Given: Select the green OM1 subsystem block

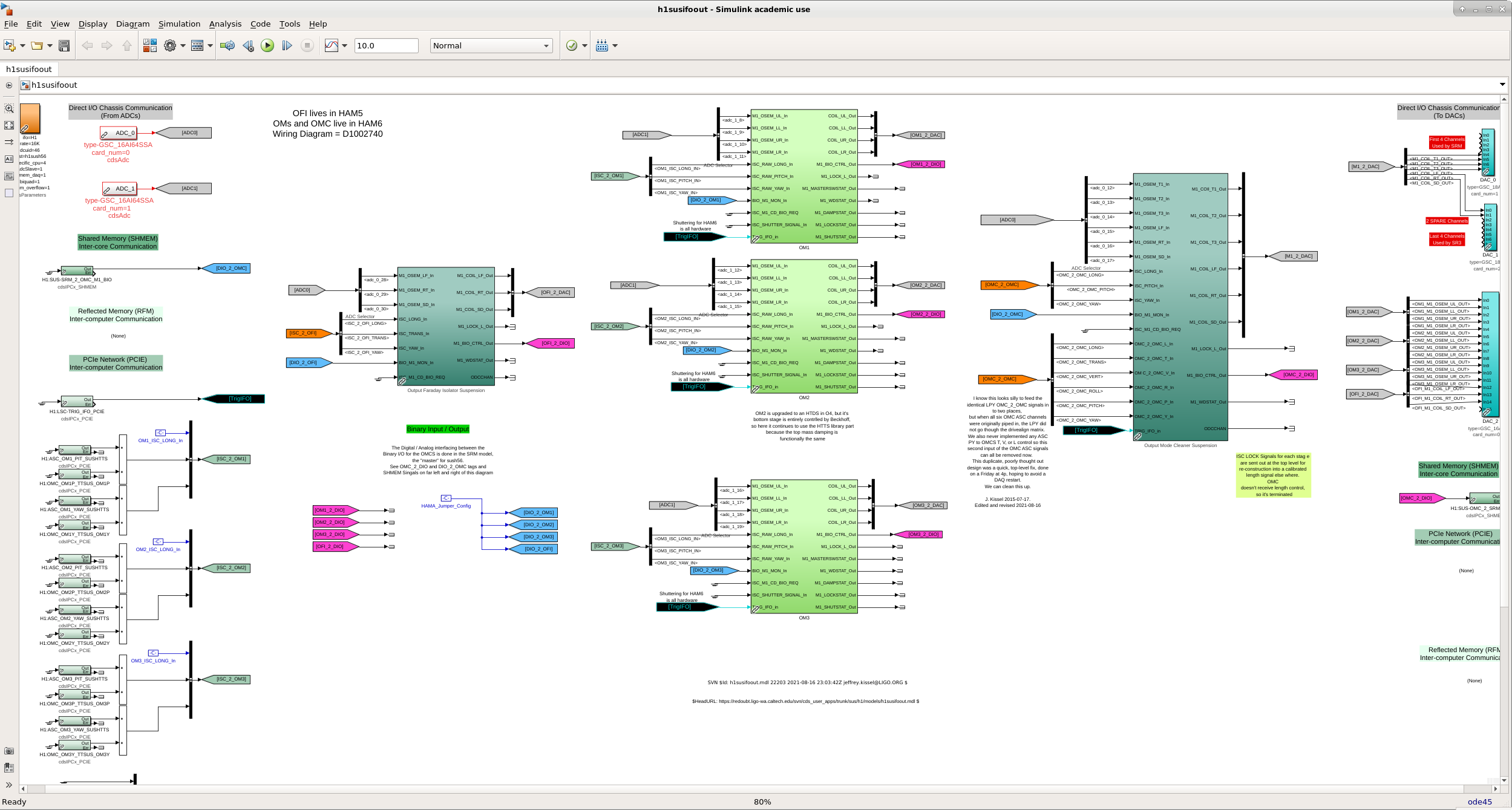Looking at the screenshot, I should click(804, 175).
